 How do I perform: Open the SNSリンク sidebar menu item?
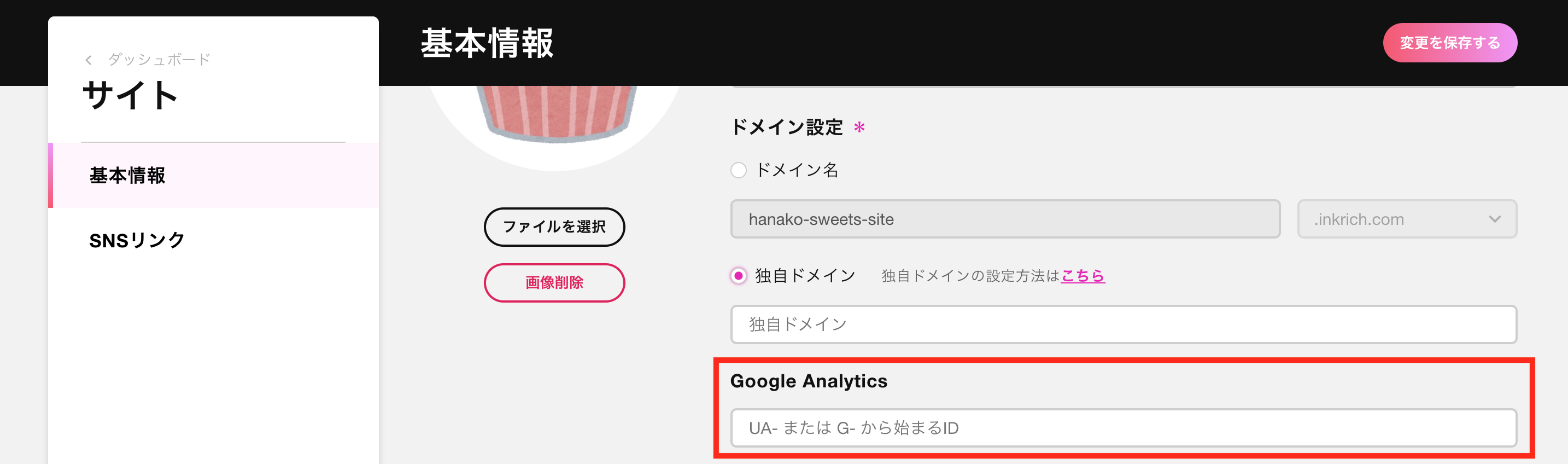tap(214, 241)
